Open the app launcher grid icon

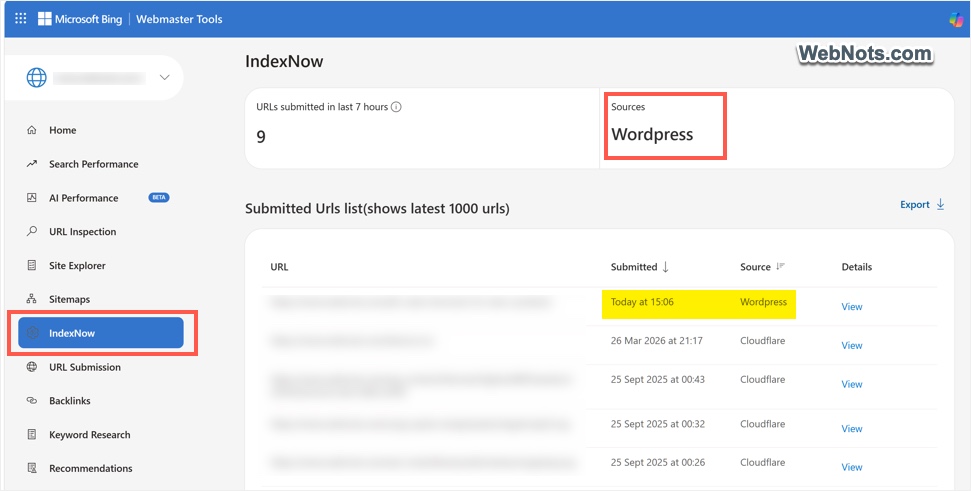click(20, 19)
